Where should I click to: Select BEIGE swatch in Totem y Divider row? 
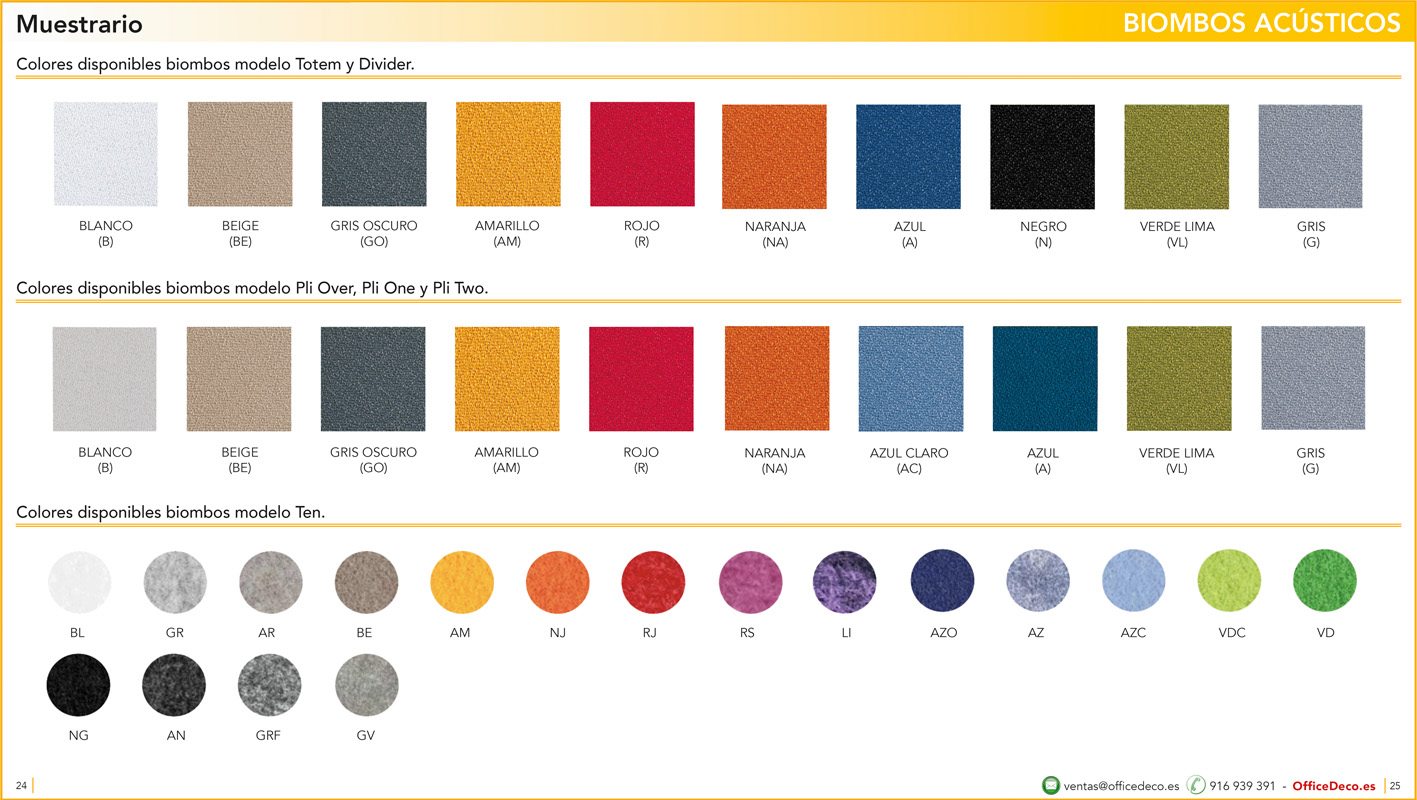pyautogui.click(x=240, y=154)
